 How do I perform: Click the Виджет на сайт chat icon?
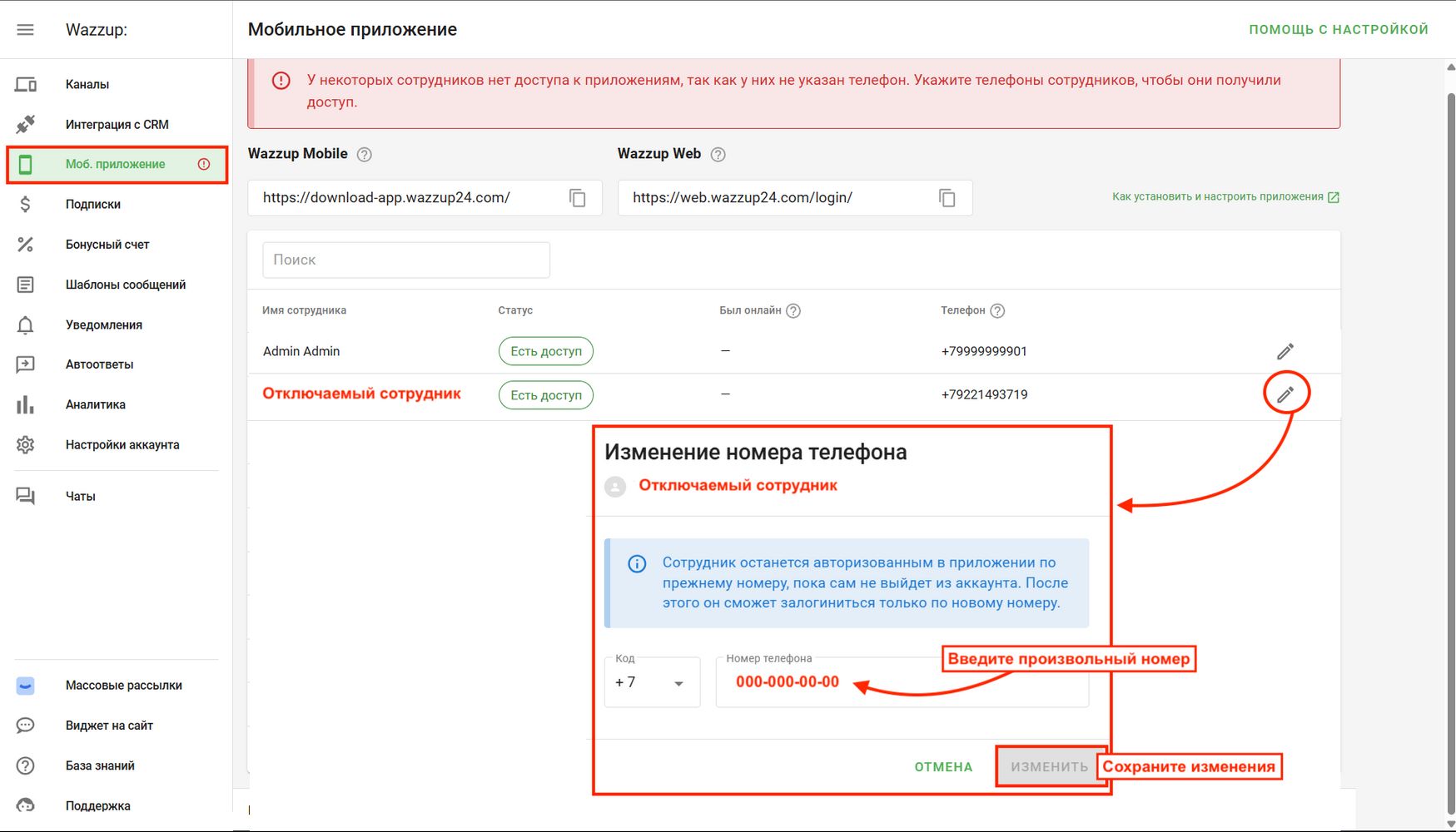26,726
